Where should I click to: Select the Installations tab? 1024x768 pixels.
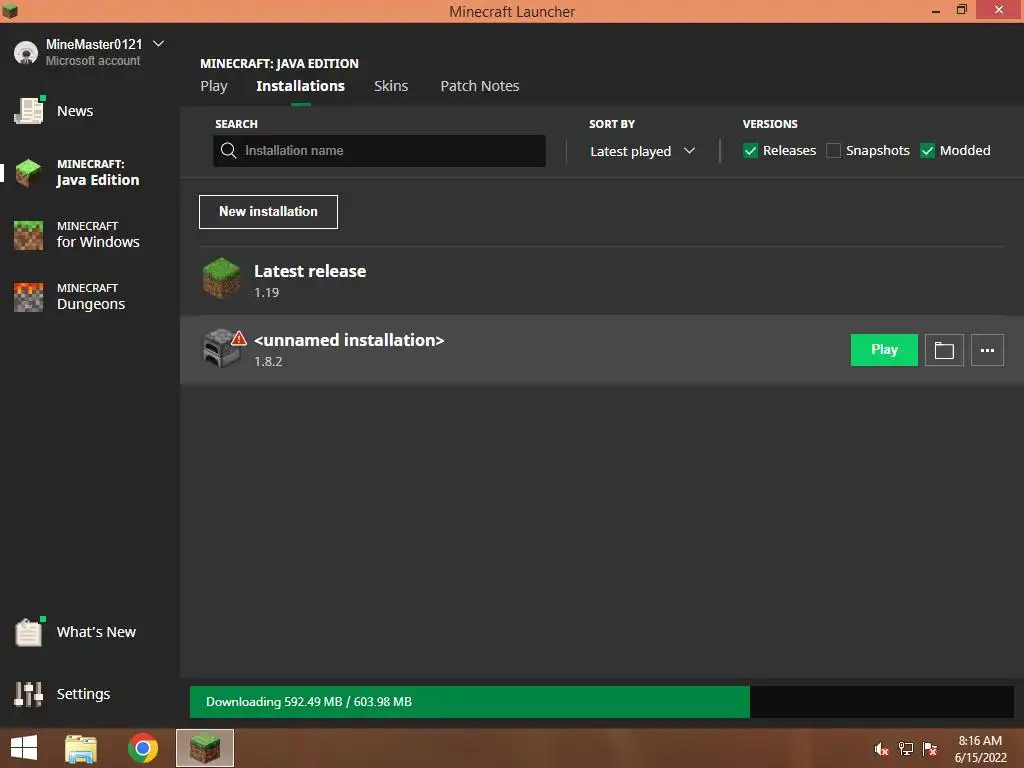(300, 86)
